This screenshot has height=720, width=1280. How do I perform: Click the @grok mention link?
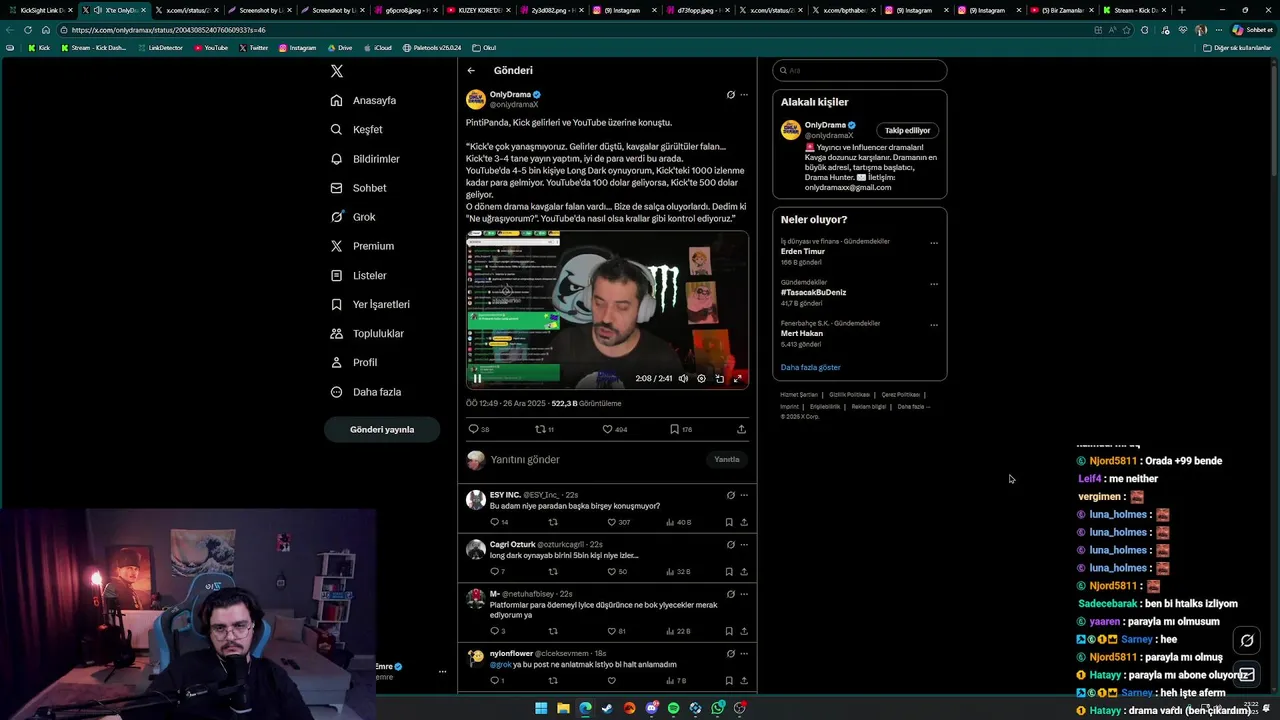pyautogui.click(x=500, y=664)
